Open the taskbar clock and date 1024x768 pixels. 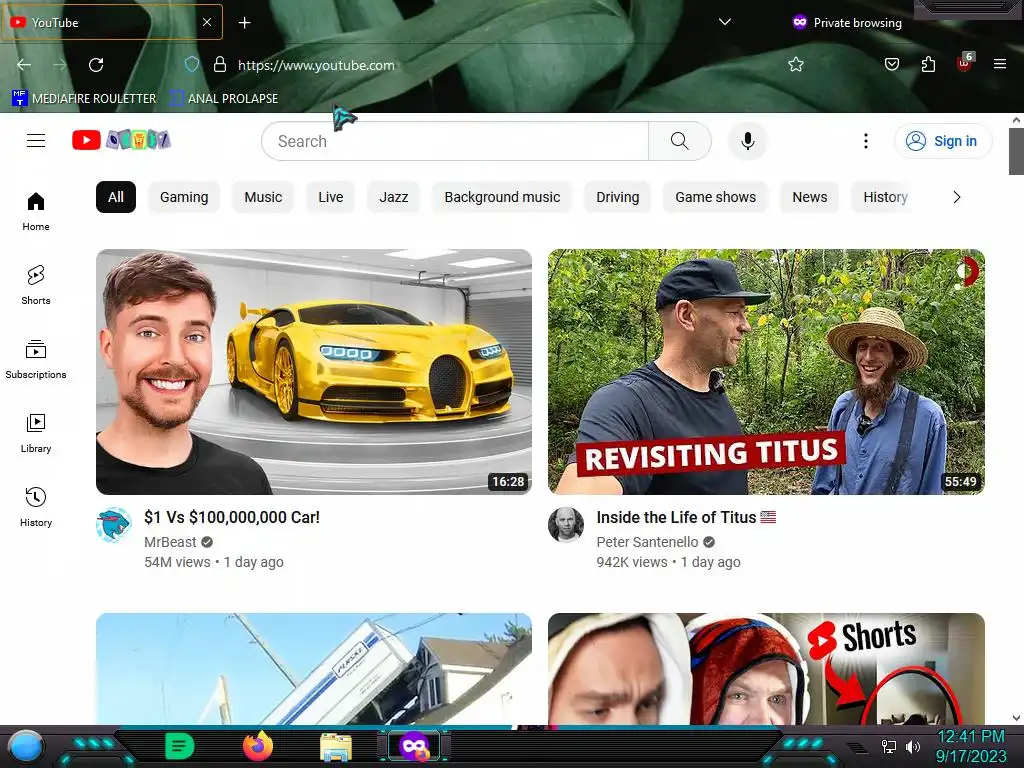[x=971, y=746]
